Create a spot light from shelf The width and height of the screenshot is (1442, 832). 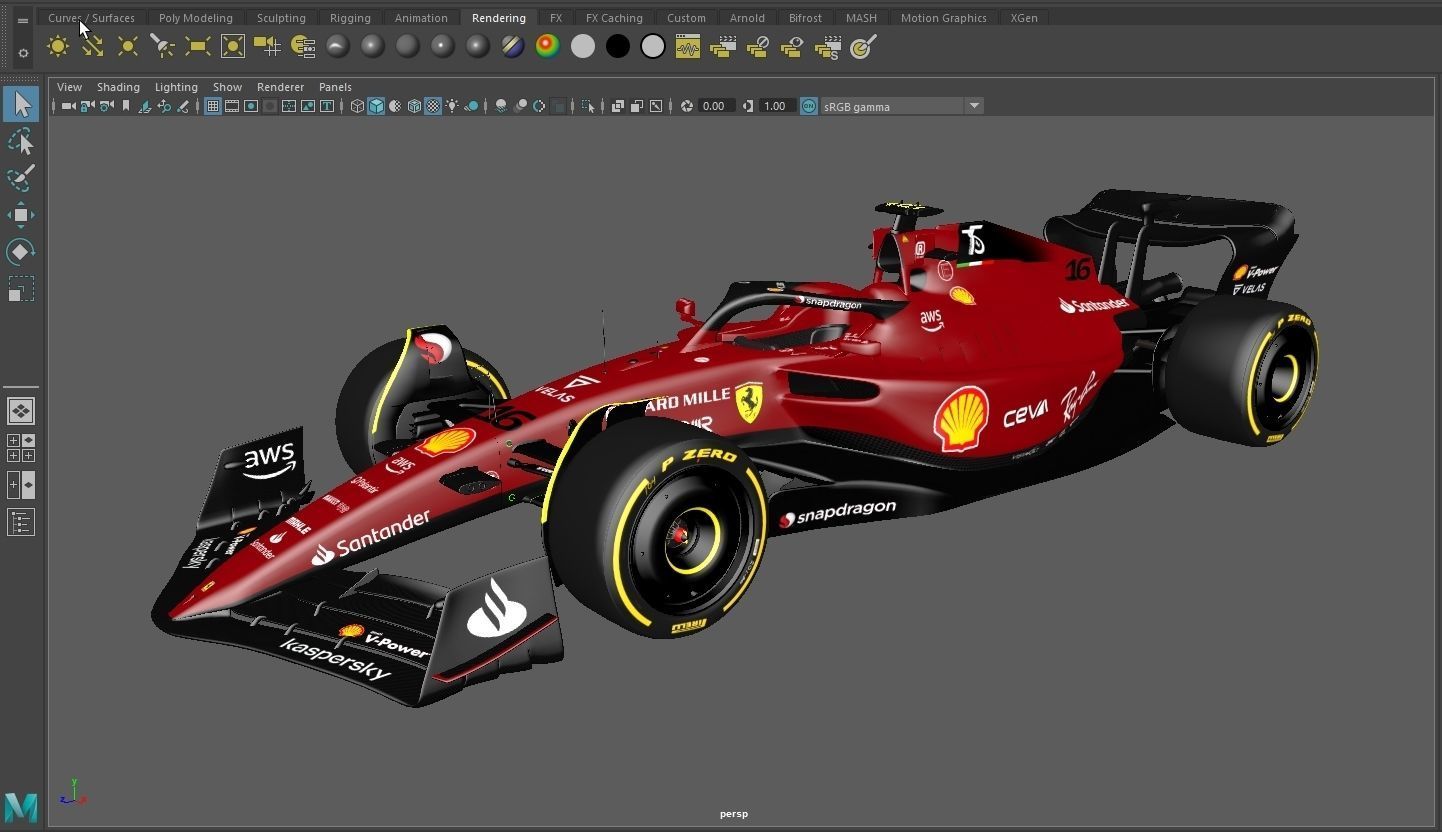point(162,47)
